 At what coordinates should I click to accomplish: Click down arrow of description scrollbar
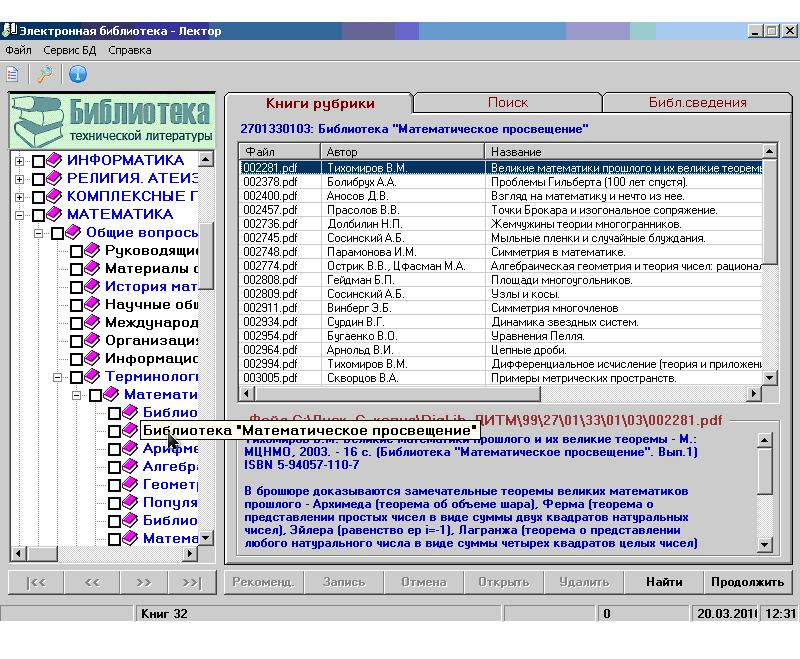pyautogui.click(x=764, y=544)
